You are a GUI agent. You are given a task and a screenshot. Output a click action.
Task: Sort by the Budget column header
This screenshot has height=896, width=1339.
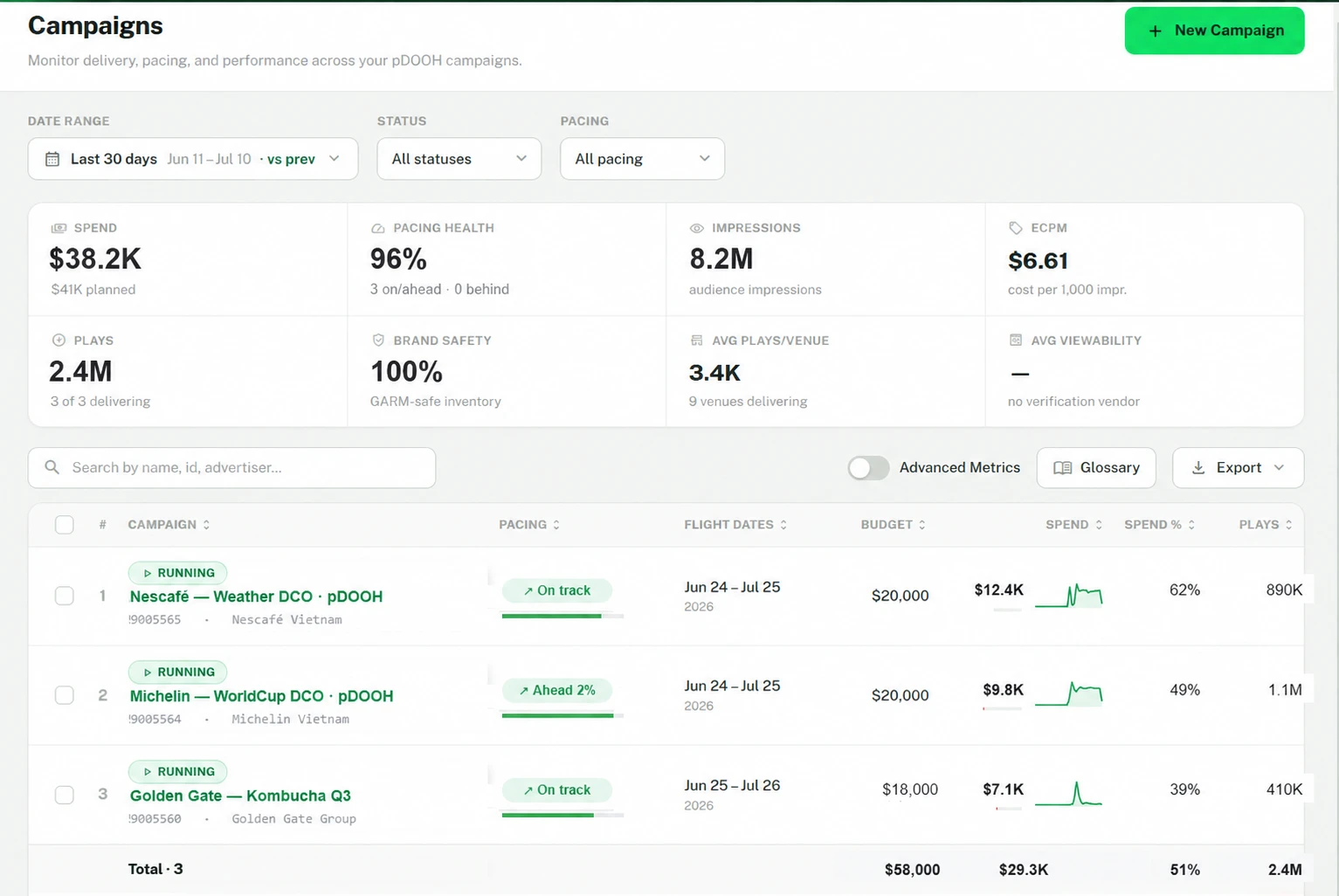coord(894,525)
